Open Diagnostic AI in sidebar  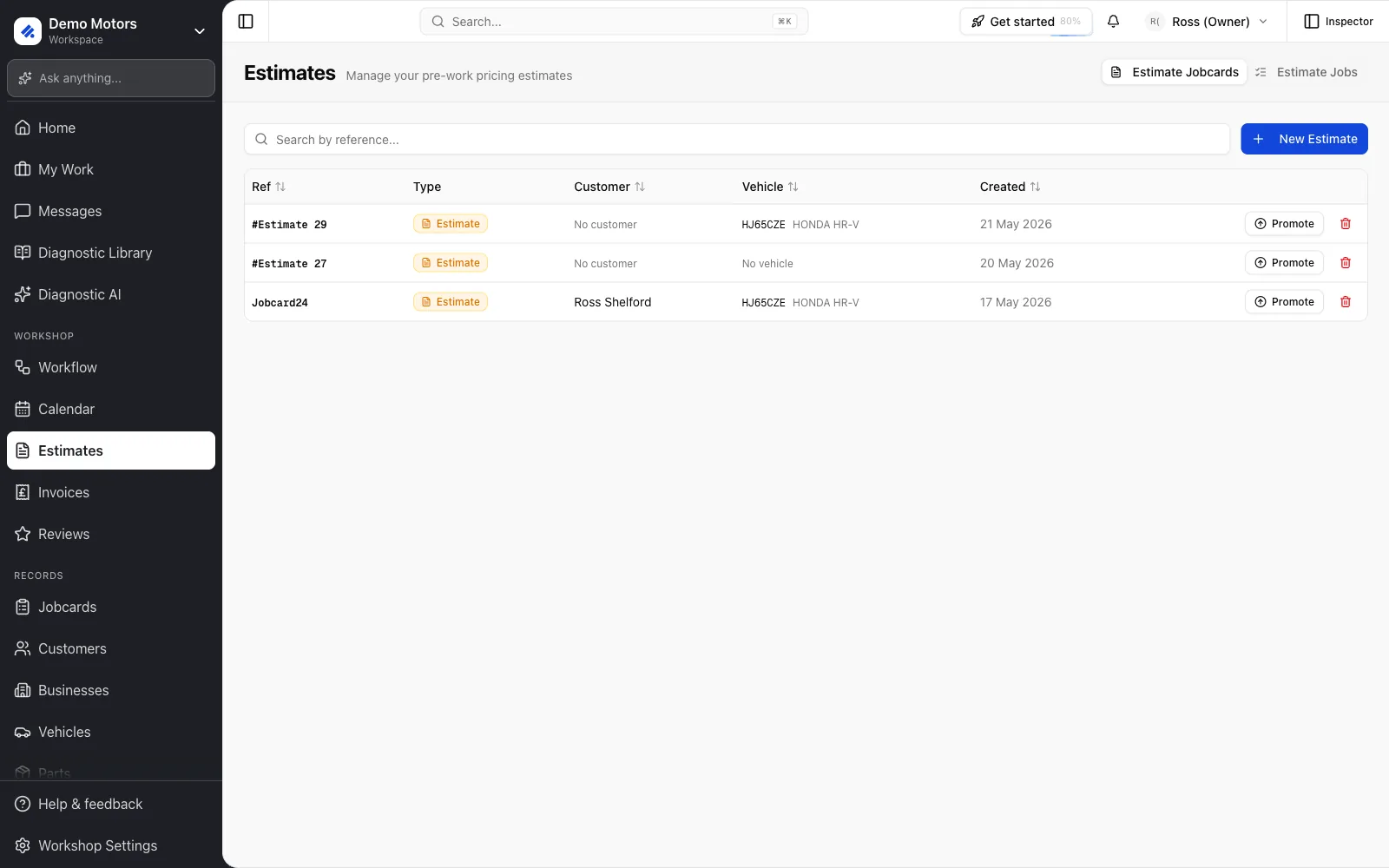point(111,294)
